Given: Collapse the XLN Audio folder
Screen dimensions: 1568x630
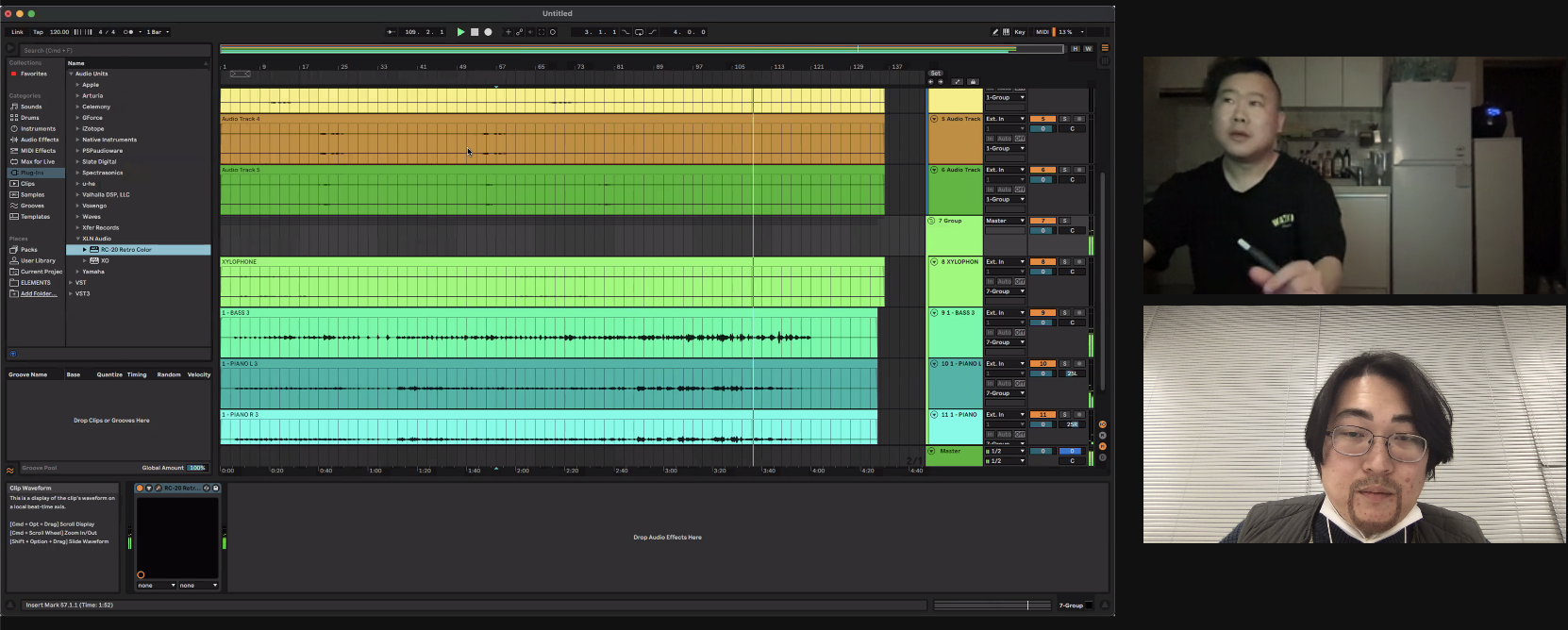Looking at the screenshot, I should pos(77,239).
